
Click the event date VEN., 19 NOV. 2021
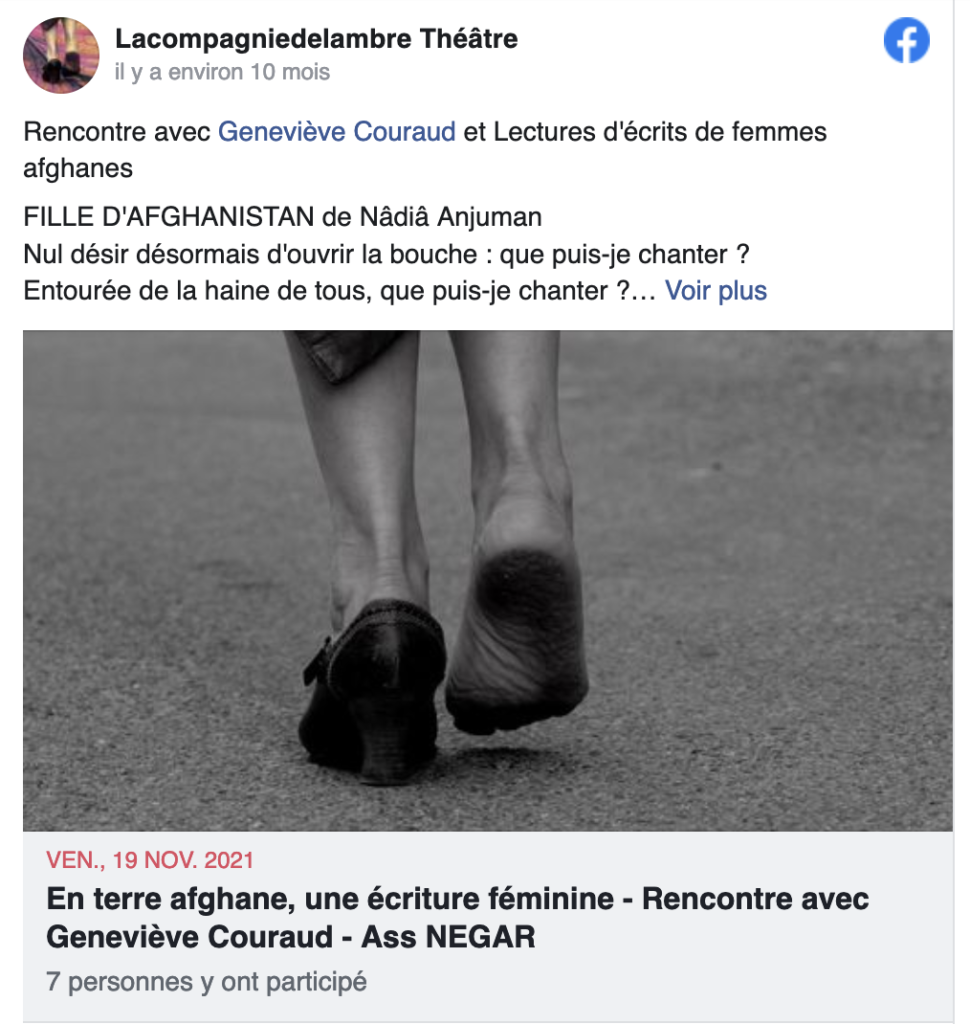150,860
